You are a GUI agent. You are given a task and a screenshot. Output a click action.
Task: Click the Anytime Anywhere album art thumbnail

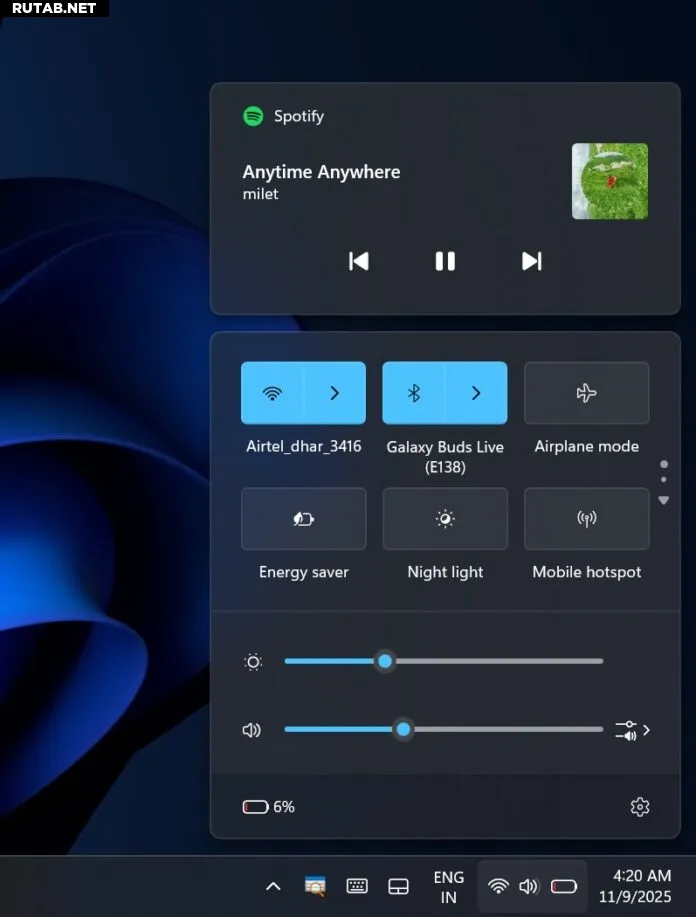[609, 181]
